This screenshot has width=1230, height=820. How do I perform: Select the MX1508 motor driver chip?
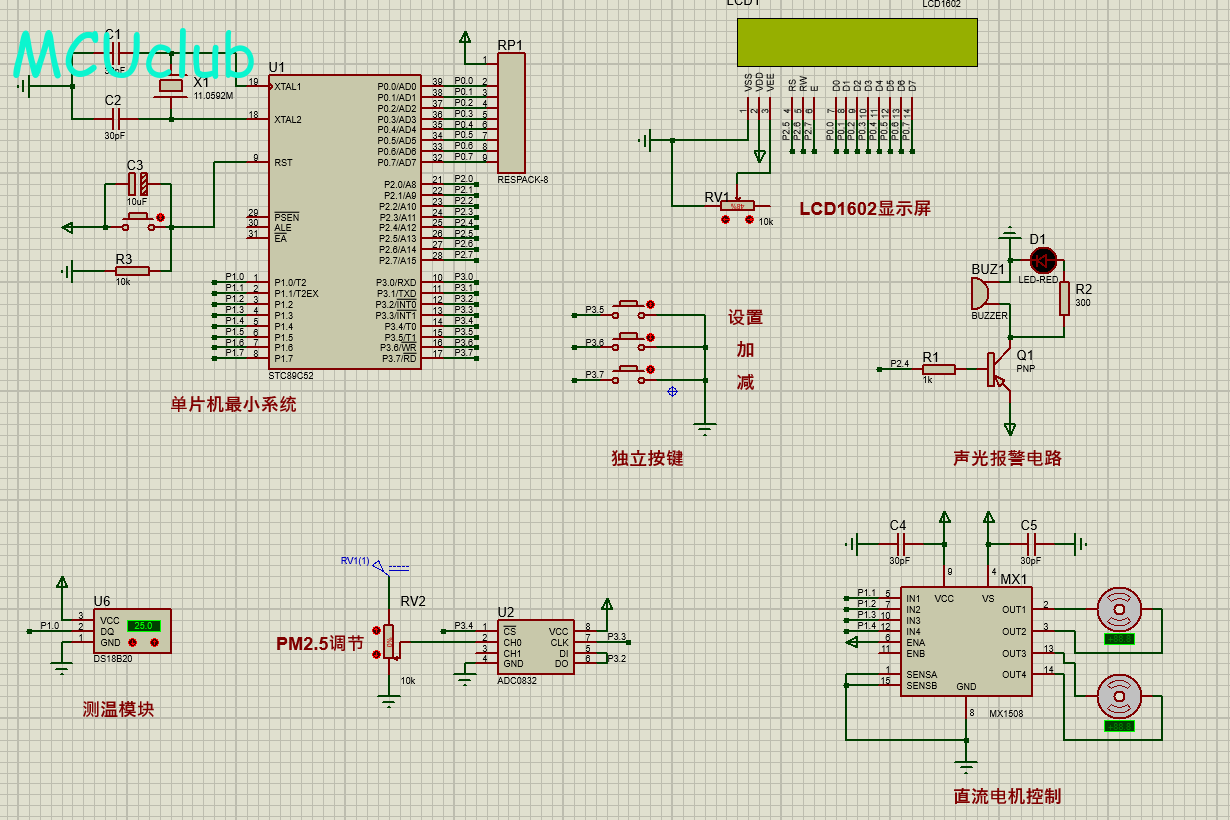click(x=967, y=641)
